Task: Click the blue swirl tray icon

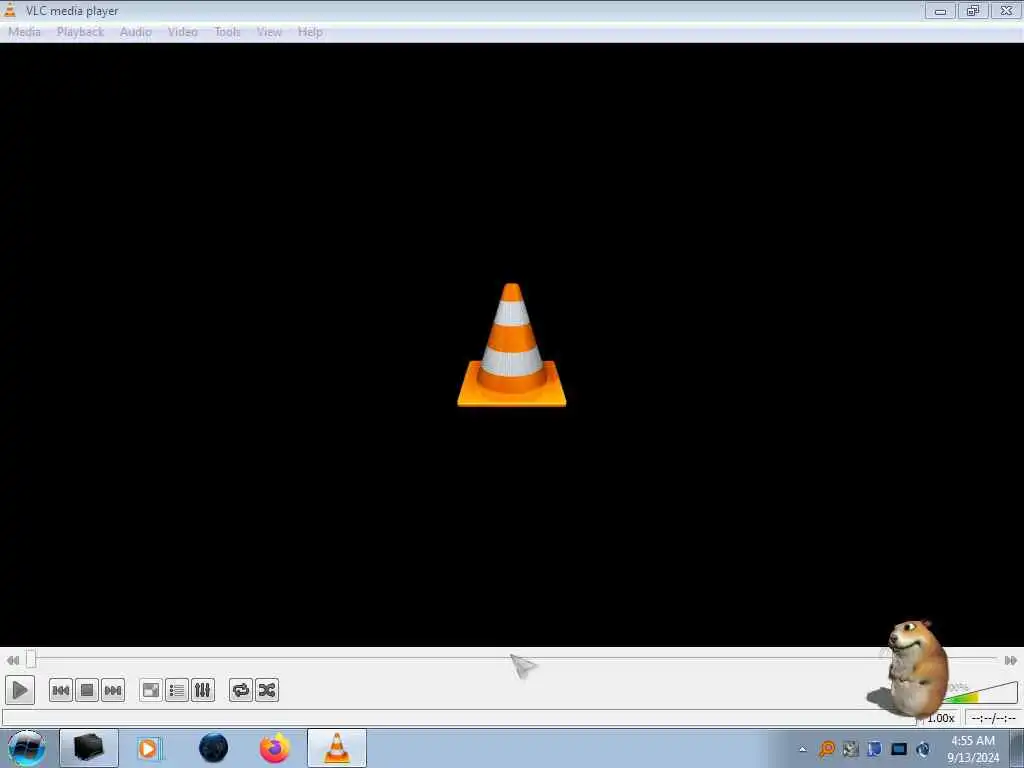Action: [x=923, y=748]
